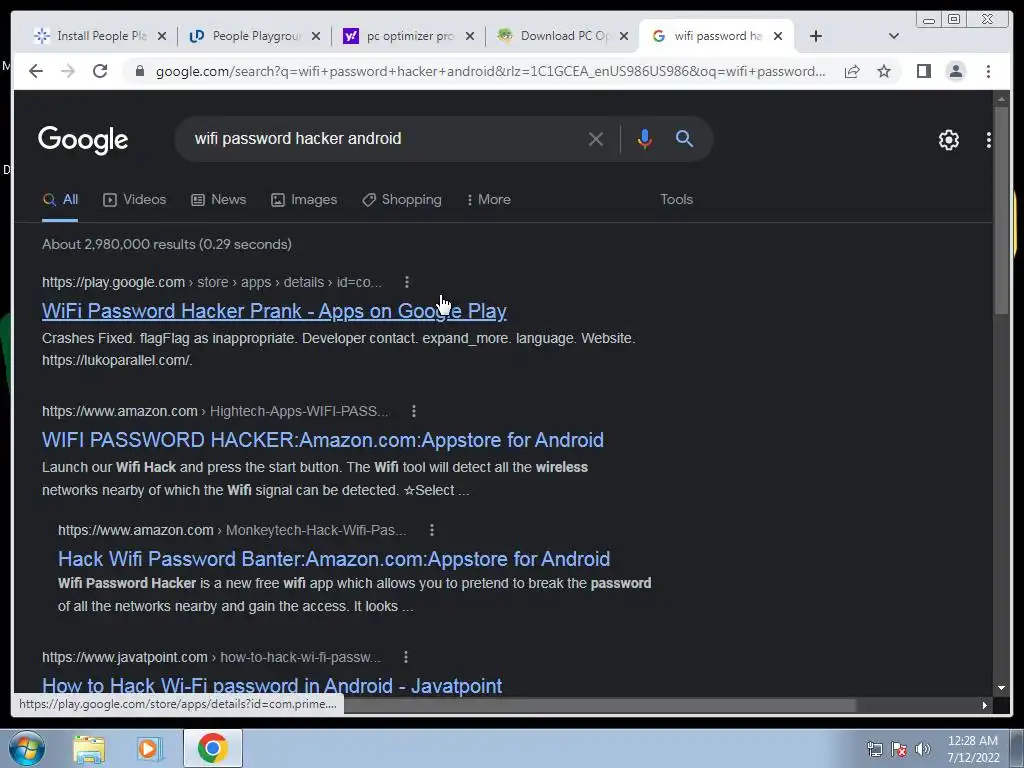Select the All results tab
The image size is (1024, 768).
point(60,200)
